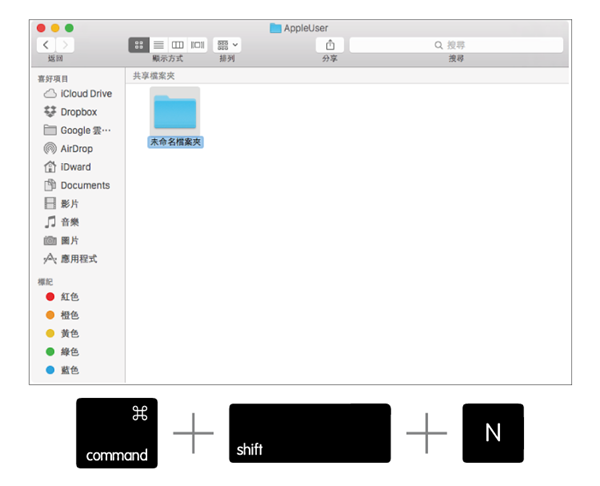This screenshot has height=486, width=600.
Task: Open 圖片 (Pictures) in the sidebar
Action: point(61,240)
